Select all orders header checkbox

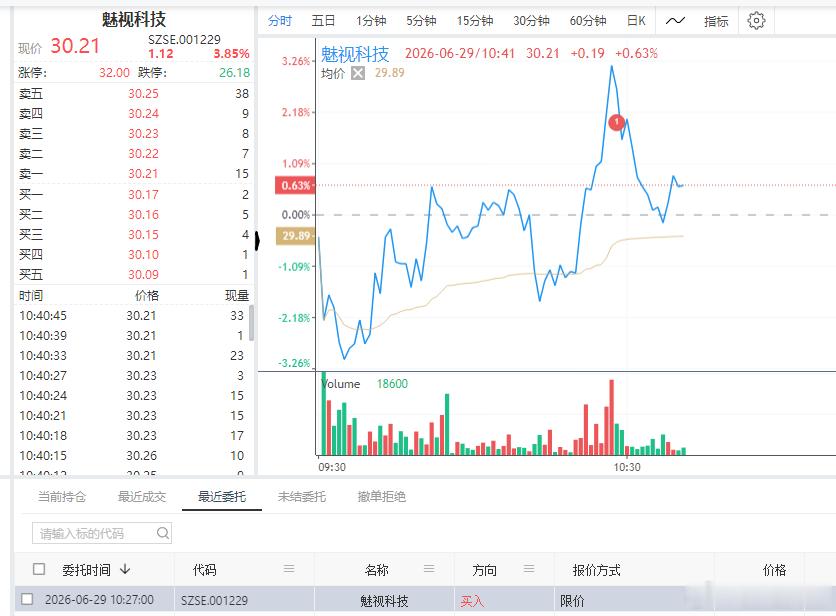click(39, 569)
